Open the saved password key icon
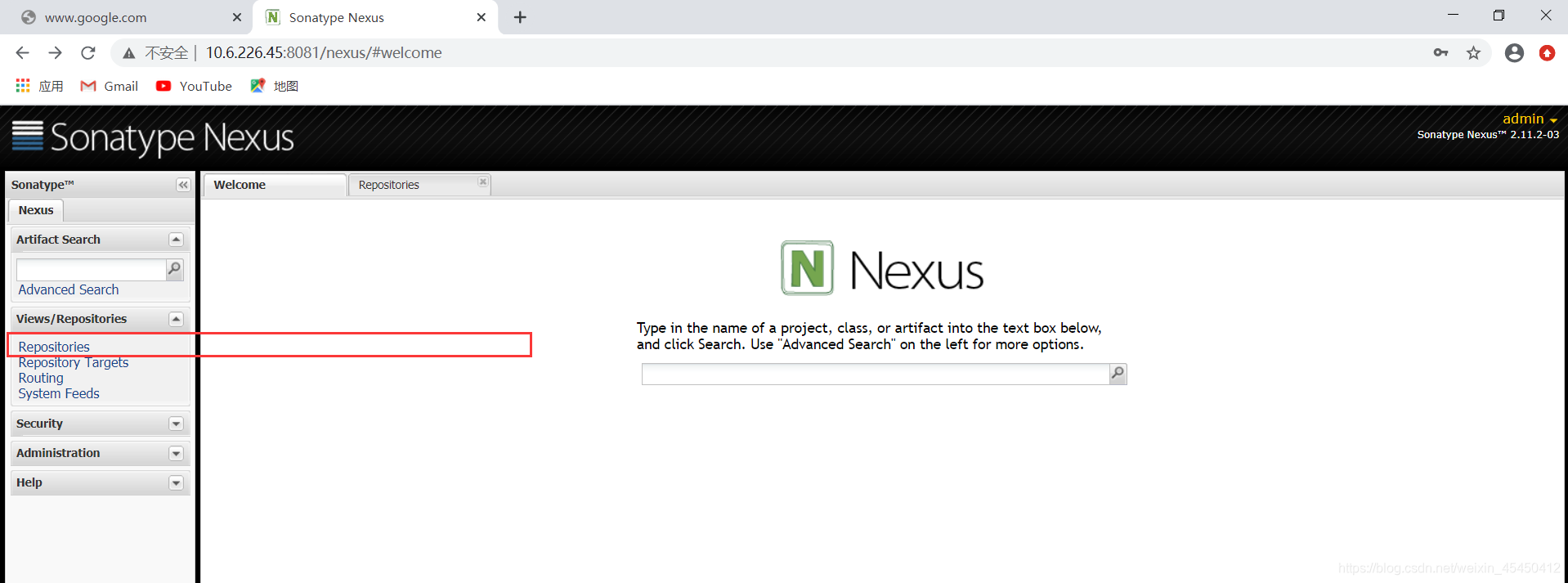Screen dimensions: 1568x583 pos(1440,53)
